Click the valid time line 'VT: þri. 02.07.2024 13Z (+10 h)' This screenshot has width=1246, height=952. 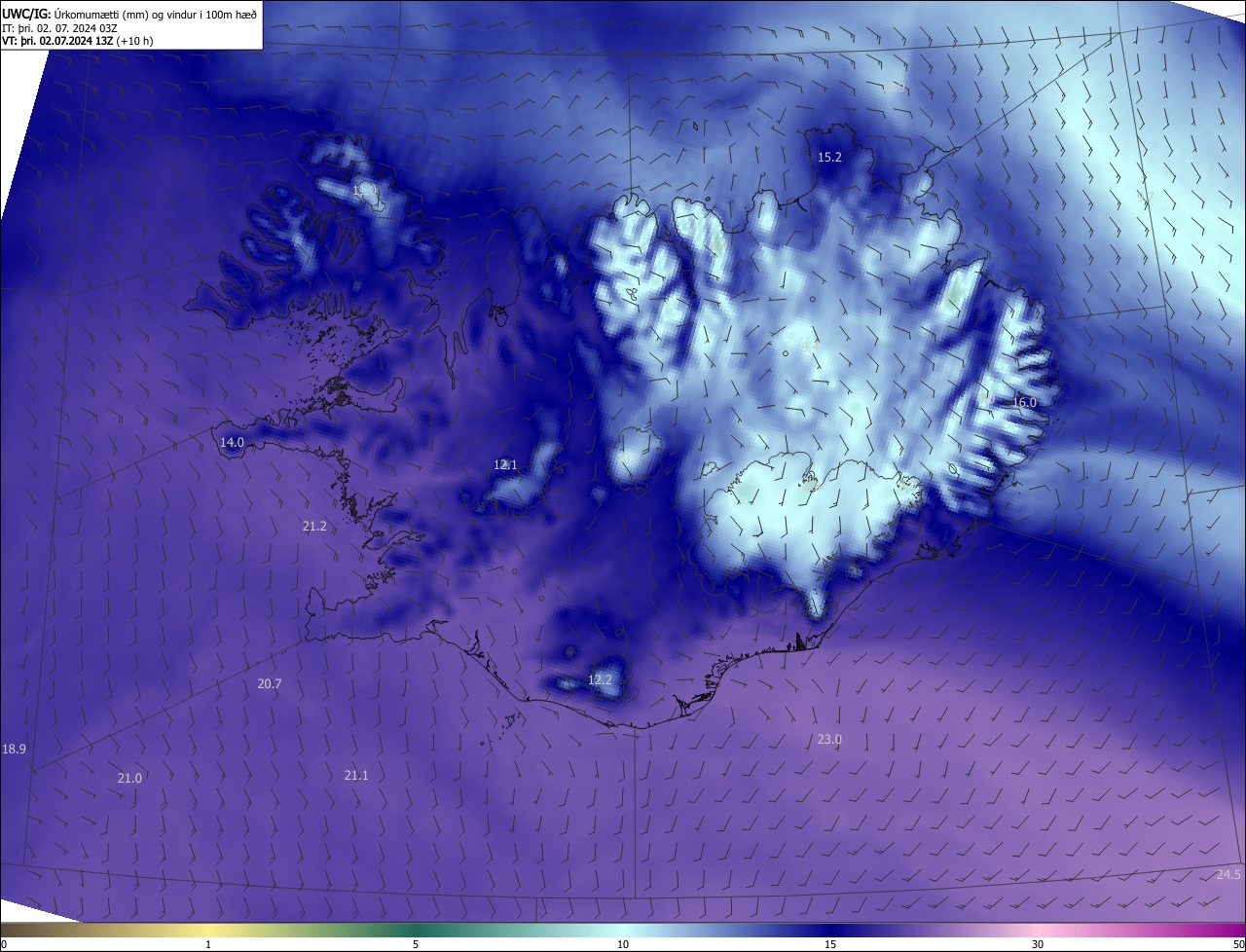(77, 41)
